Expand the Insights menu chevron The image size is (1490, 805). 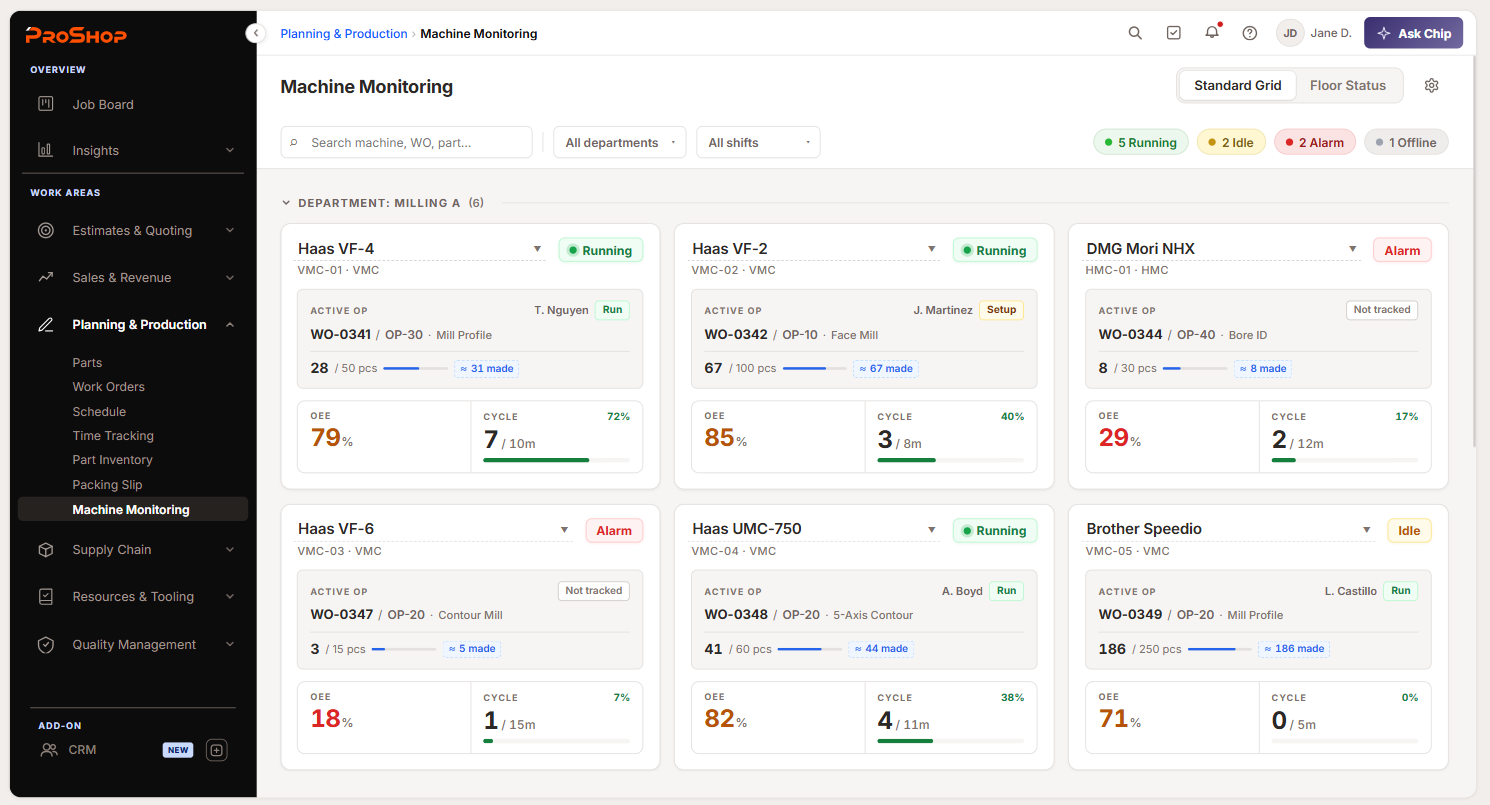(x=229, y=150)
